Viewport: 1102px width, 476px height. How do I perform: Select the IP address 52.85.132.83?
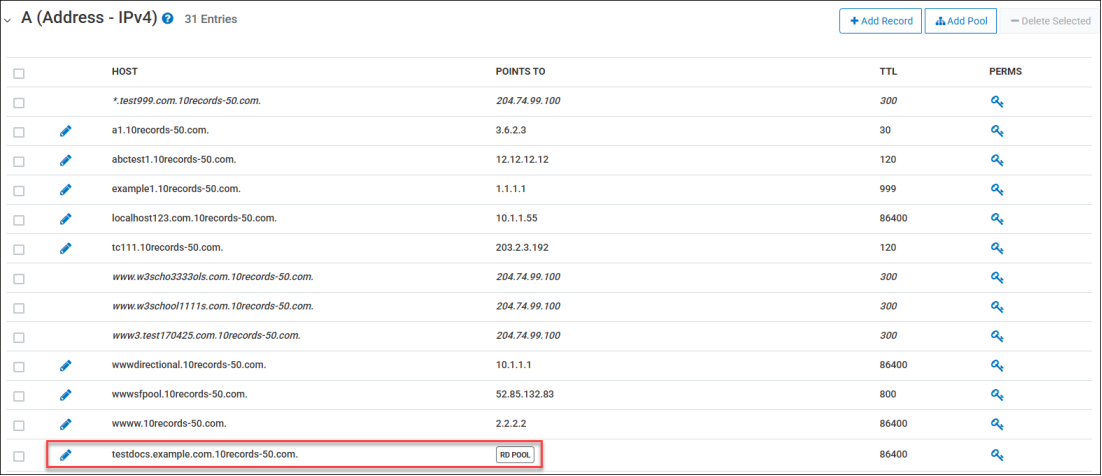pos(525,394)
